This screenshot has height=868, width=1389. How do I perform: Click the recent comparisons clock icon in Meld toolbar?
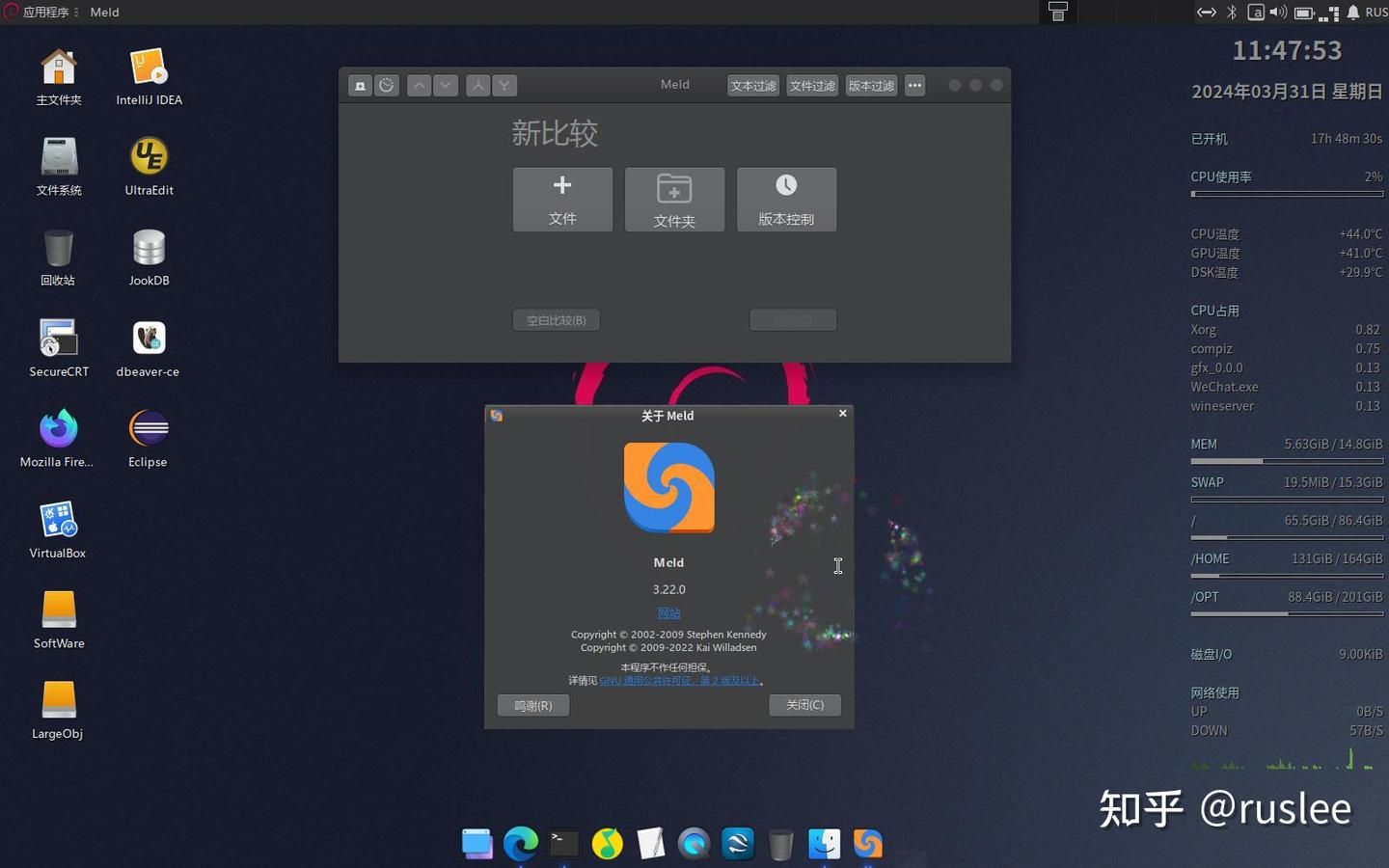coord(386,86)
